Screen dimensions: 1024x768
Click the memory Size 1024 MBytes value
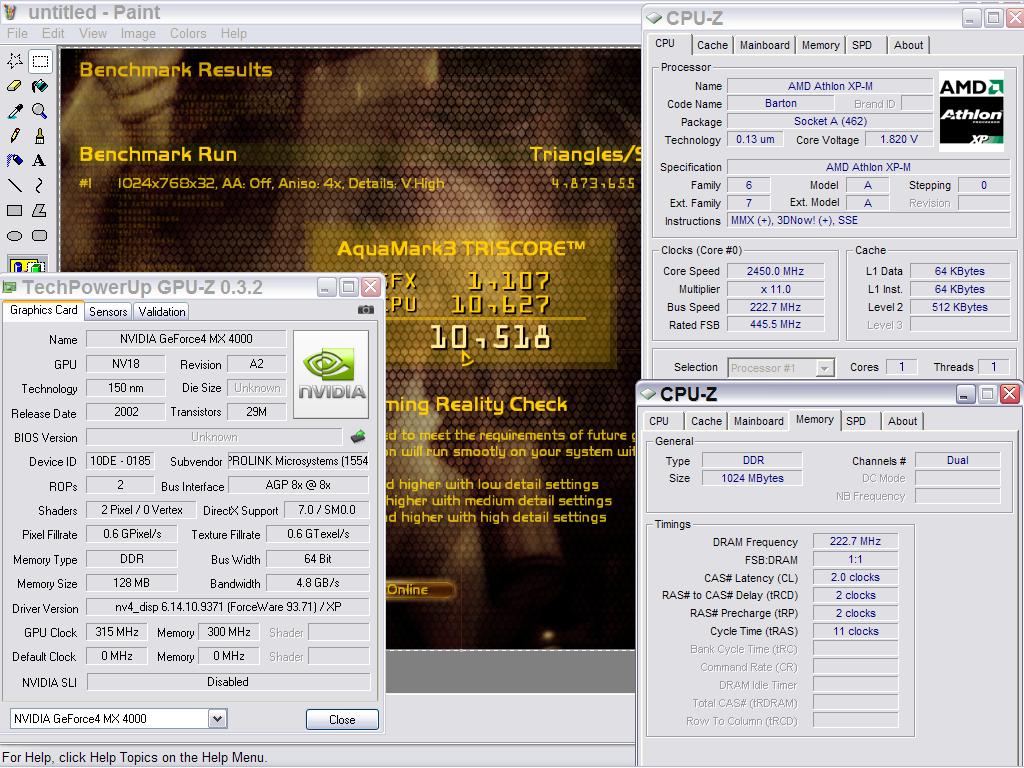[752, 478]
